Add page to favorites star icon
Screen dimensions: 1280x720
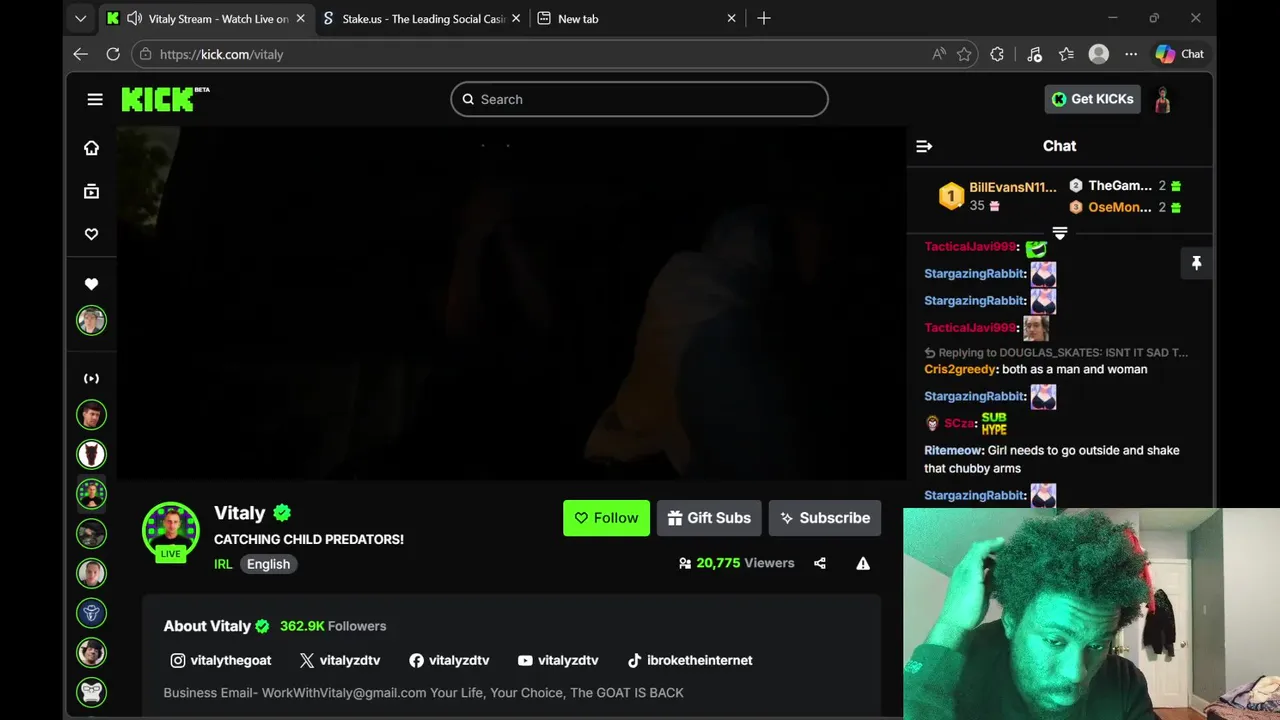pos(964,54)
